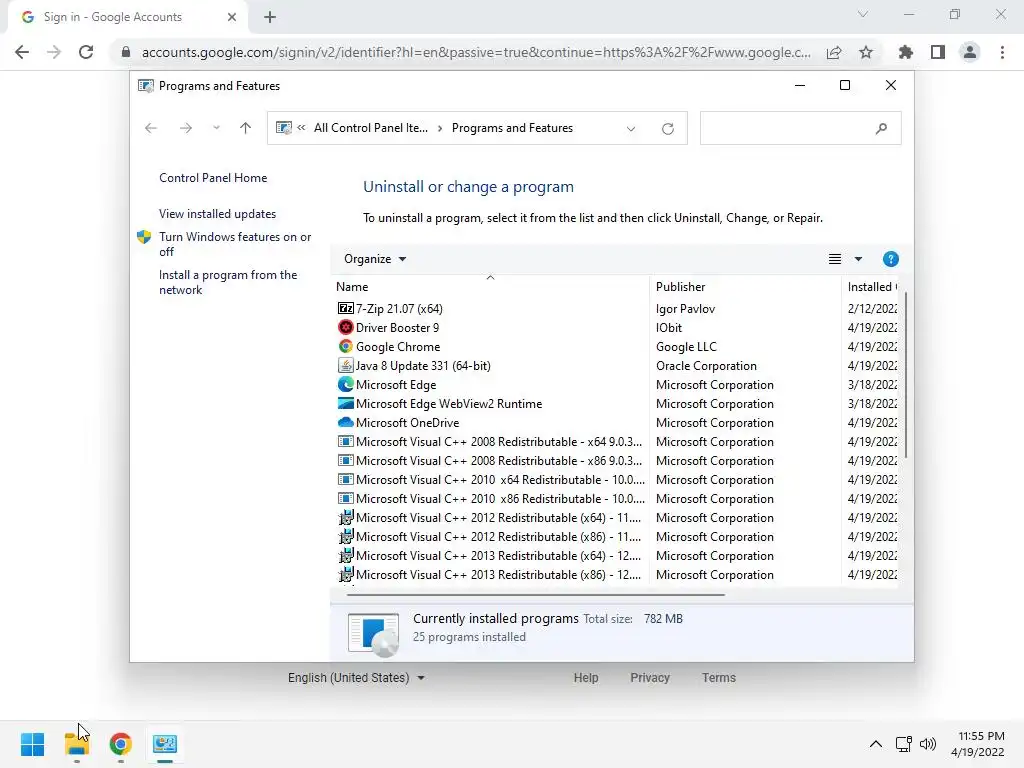This screenshot has height=768, width=1024.
Task: Click the Chrome profile avatar icon
Action: (970, 52)
